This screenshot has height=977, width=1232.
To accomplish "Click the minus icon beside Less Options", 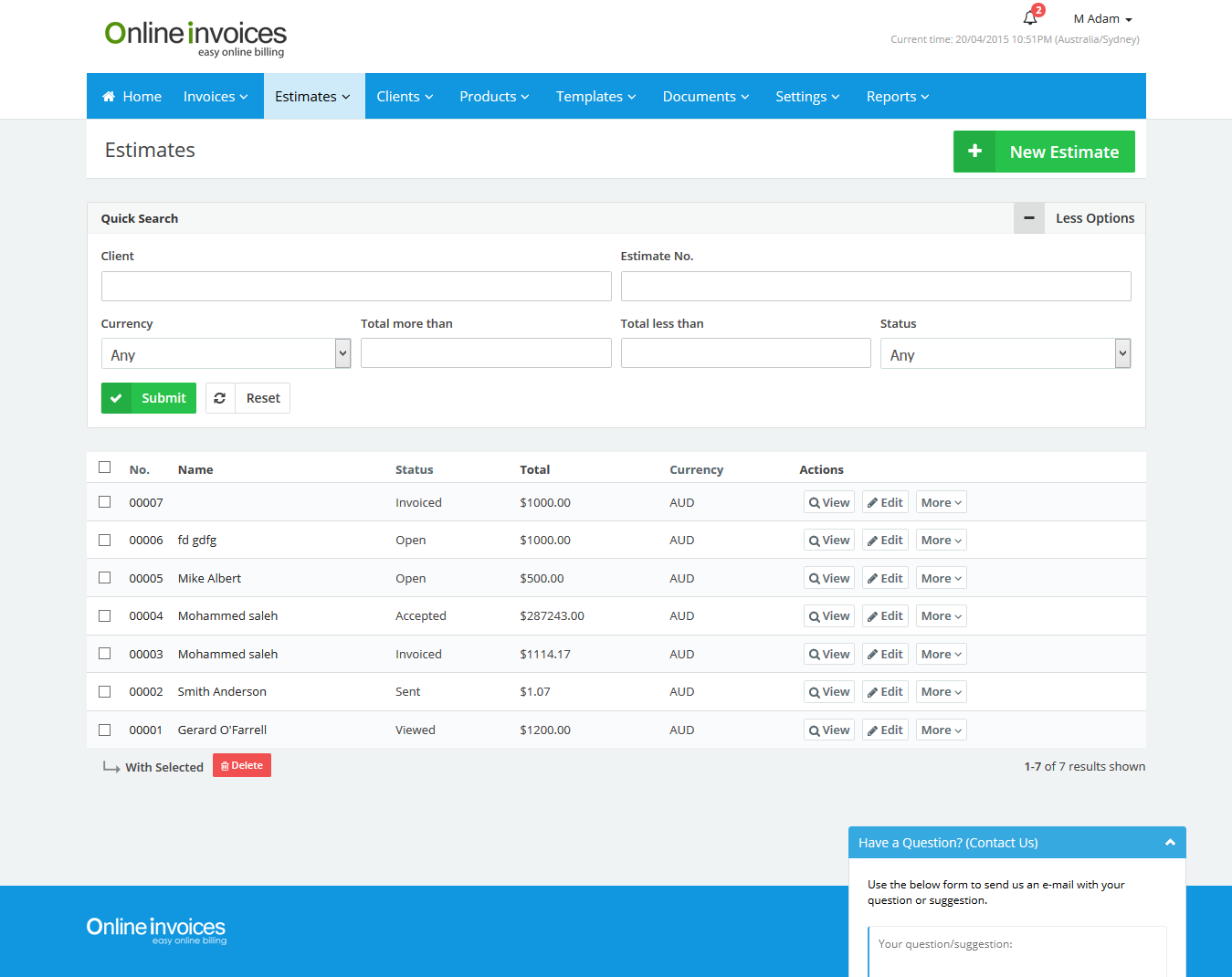I will point(1028,218).
